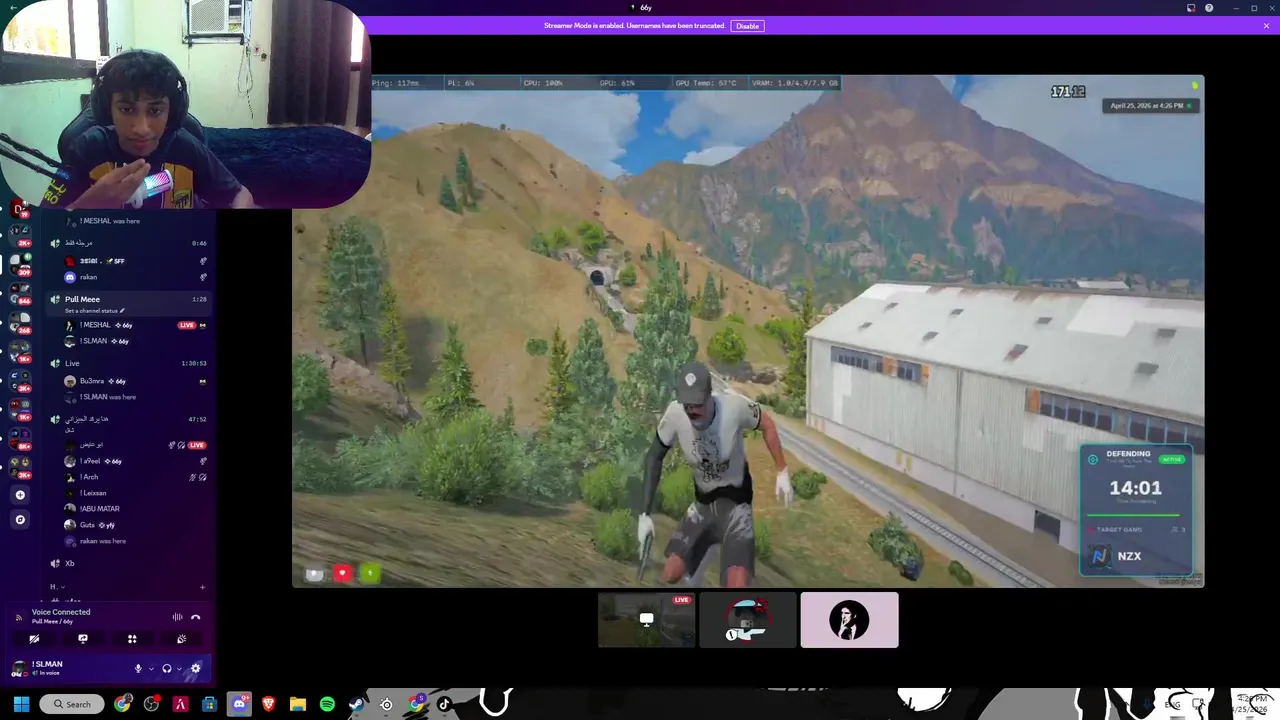
Task: Open Microsoft Store from the taskbar
Action: pyautogui.click(x=209, y=704)
